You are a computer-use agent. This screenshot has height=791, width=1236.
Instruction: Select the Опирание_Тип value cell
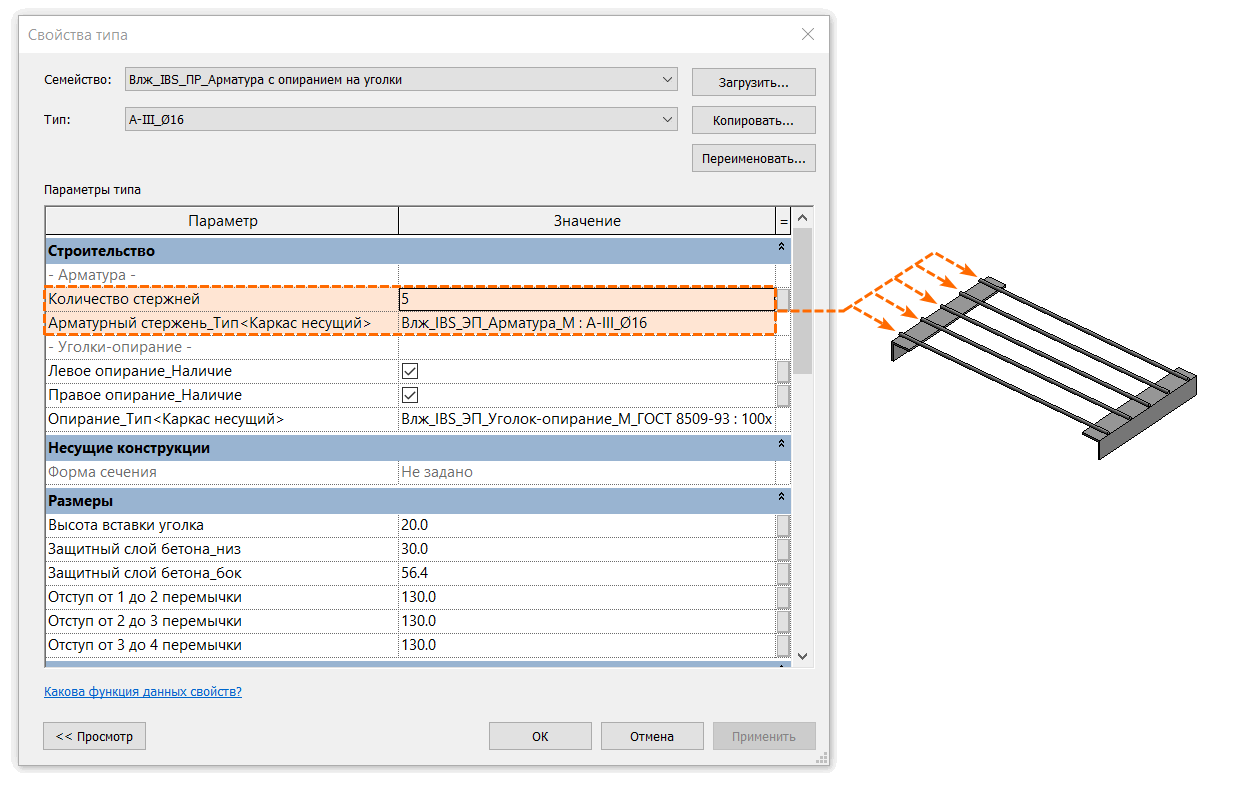(x=586, y=419)
